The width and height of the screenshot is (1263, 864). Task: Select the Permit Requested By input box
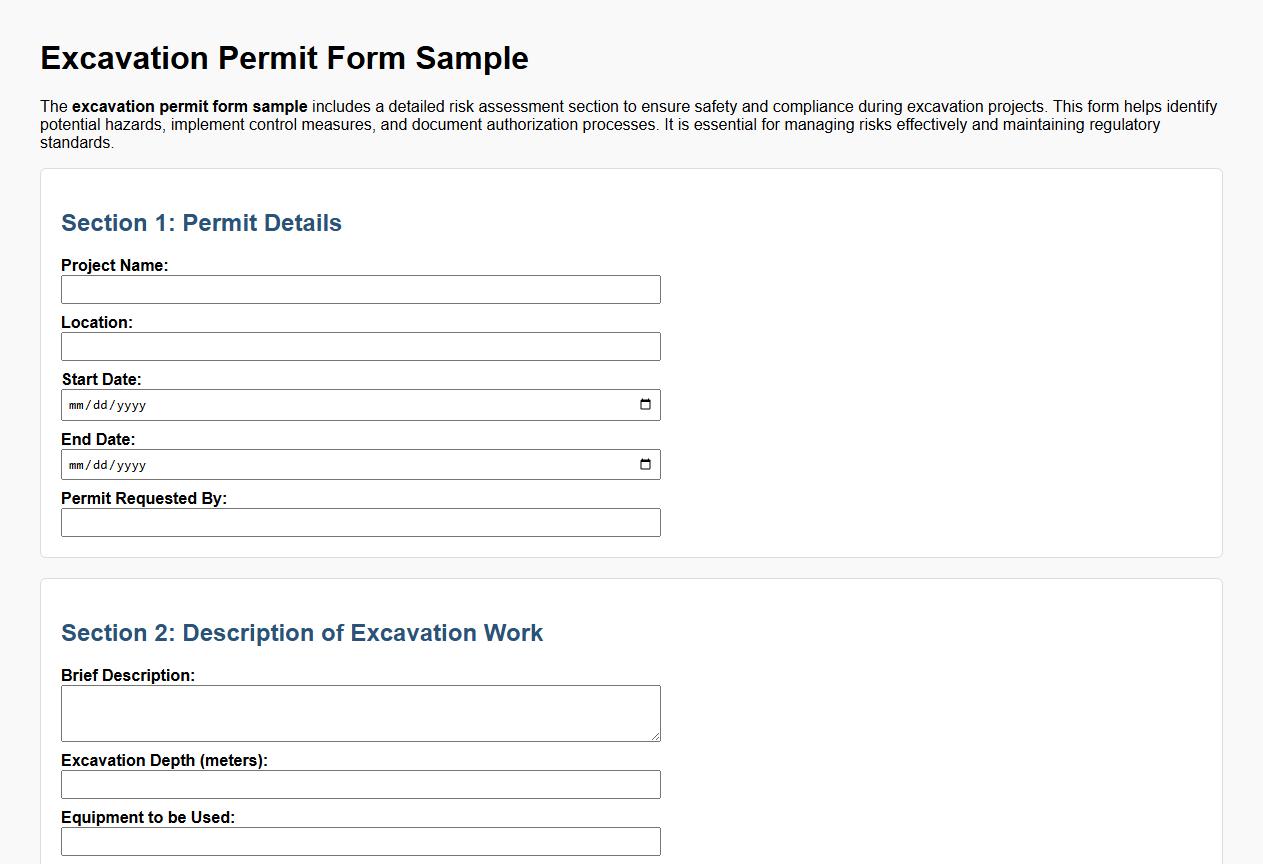tap(360, 522)
